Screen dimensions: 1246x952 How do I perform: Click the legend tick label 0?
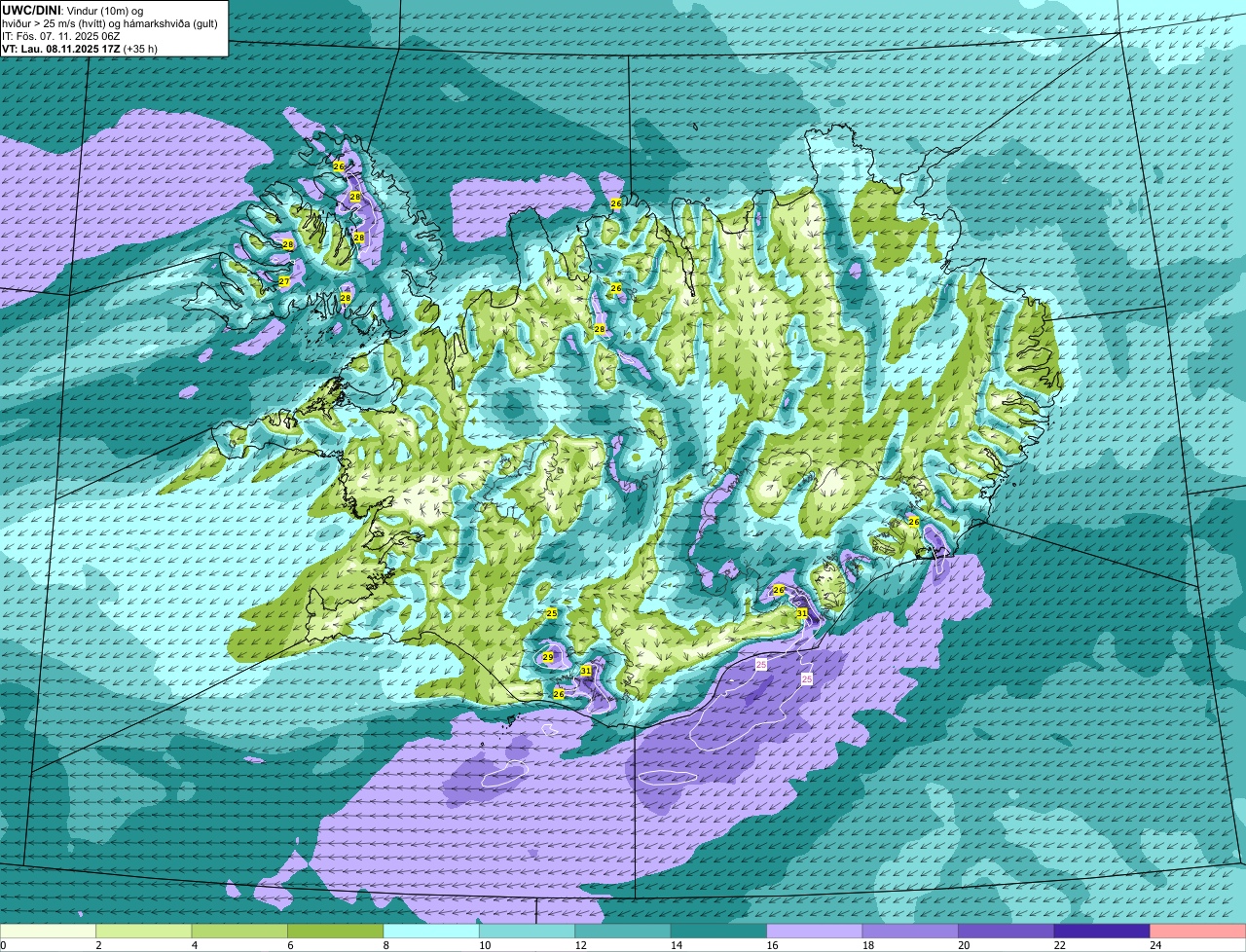(x=4, y=945)
